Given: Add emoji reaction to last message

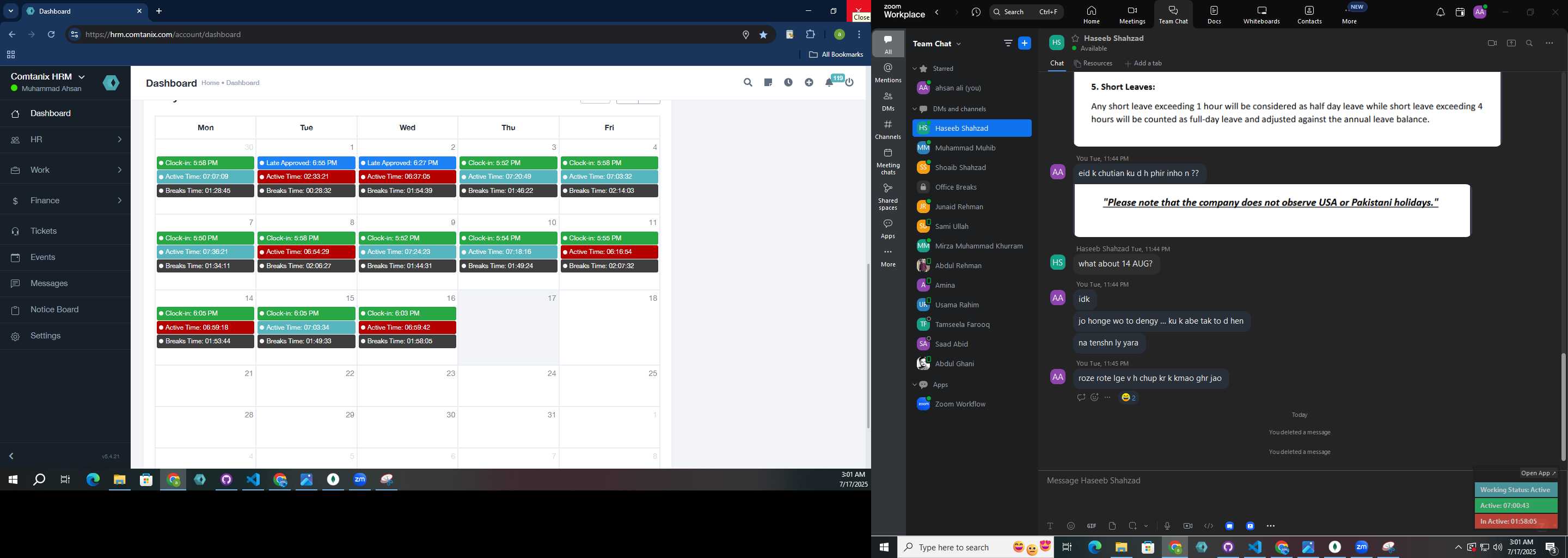Looking at the screenshot, I should [1094, 398].
